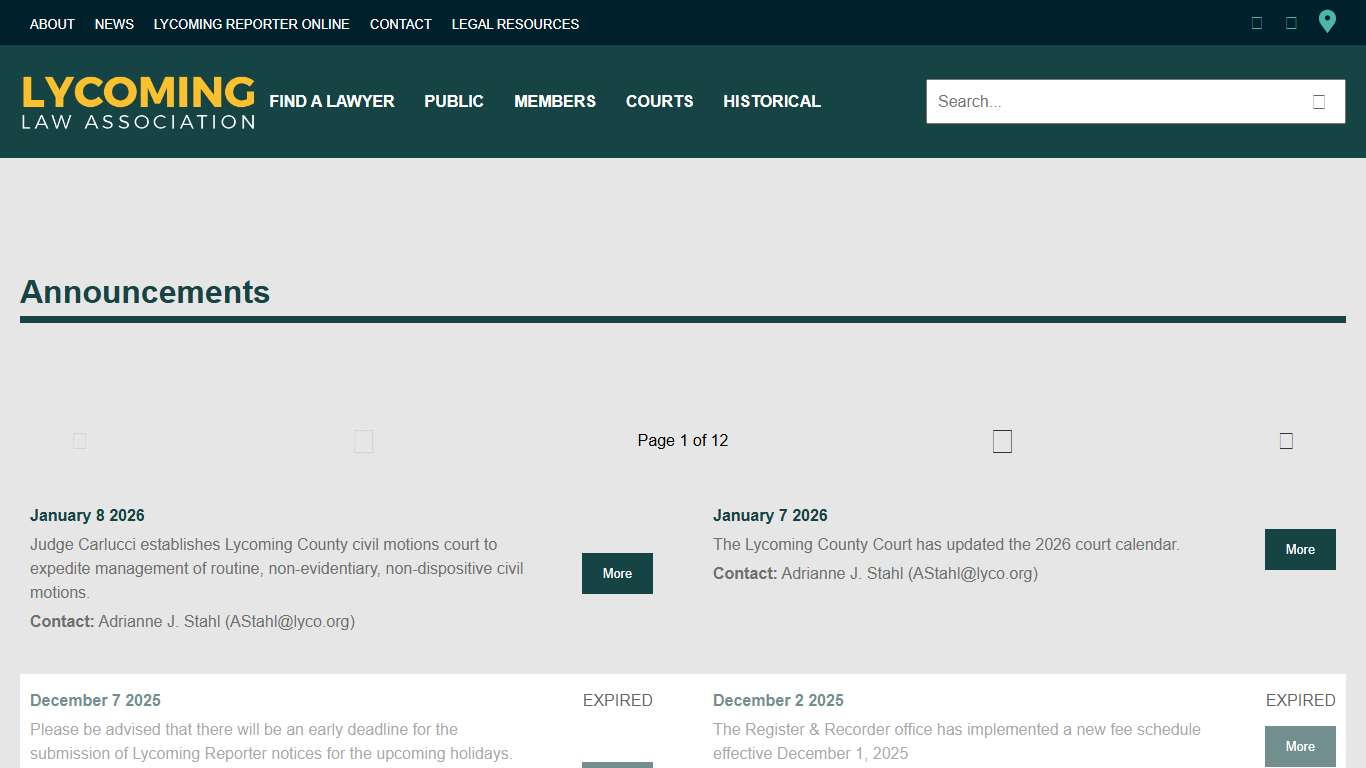The height and width of the screenshot is (768, 1366).
Task: Open the Public navigation menu
Action: 454,101
